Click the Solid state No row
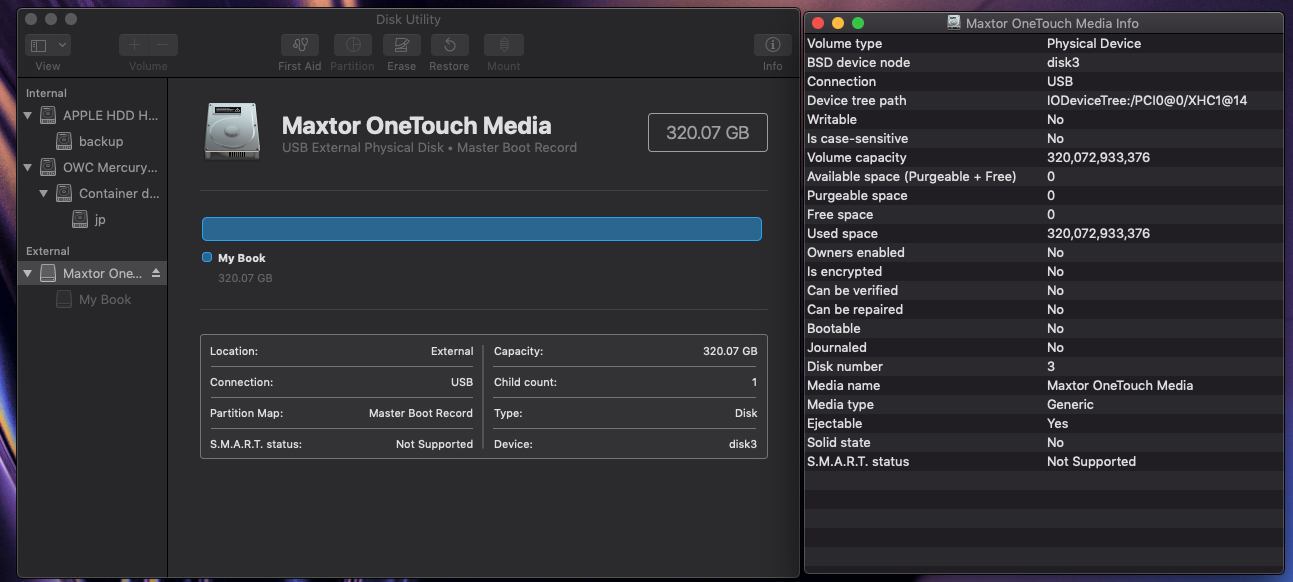The width and height of the screenshot is (1293, 582). (1044, 442)
